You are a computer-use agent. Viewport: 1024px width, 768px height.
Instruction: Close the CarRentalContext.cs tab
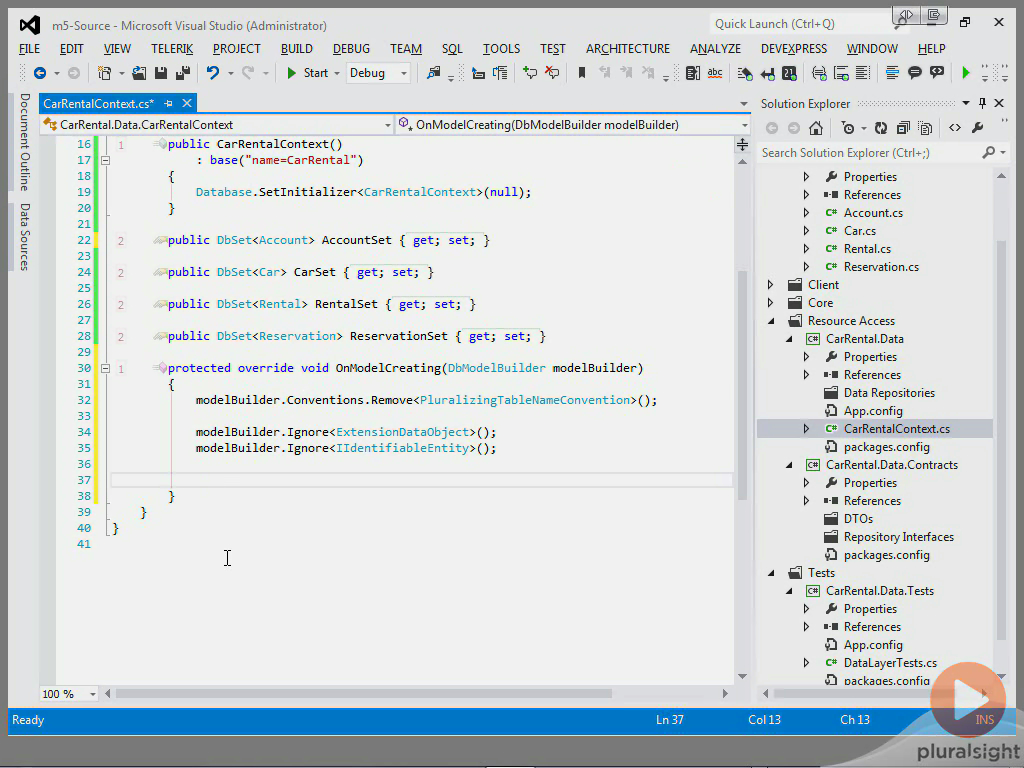(187, 103)
